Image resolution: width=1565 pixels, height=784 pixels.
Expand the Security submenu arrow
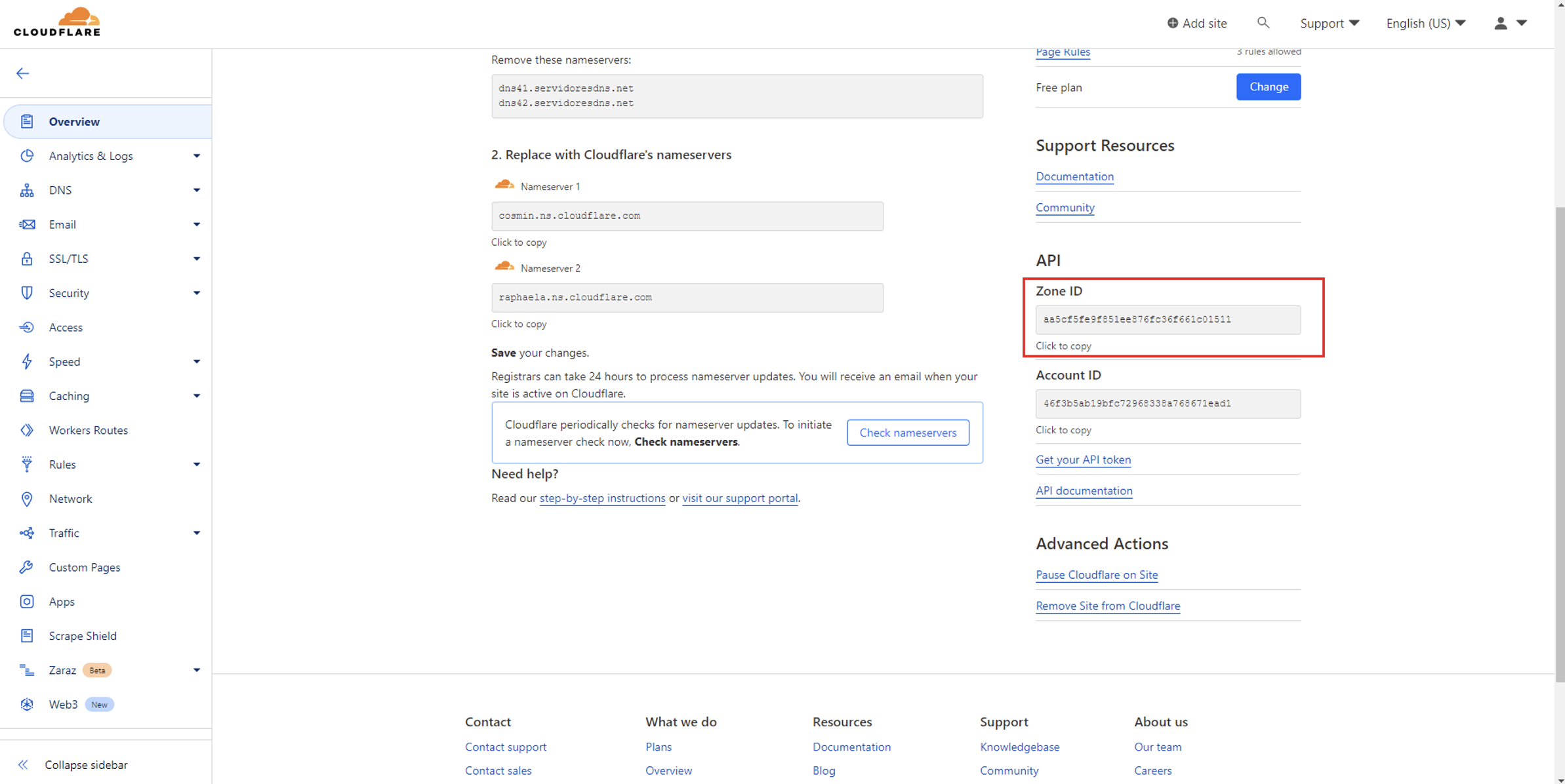point(197,293)
